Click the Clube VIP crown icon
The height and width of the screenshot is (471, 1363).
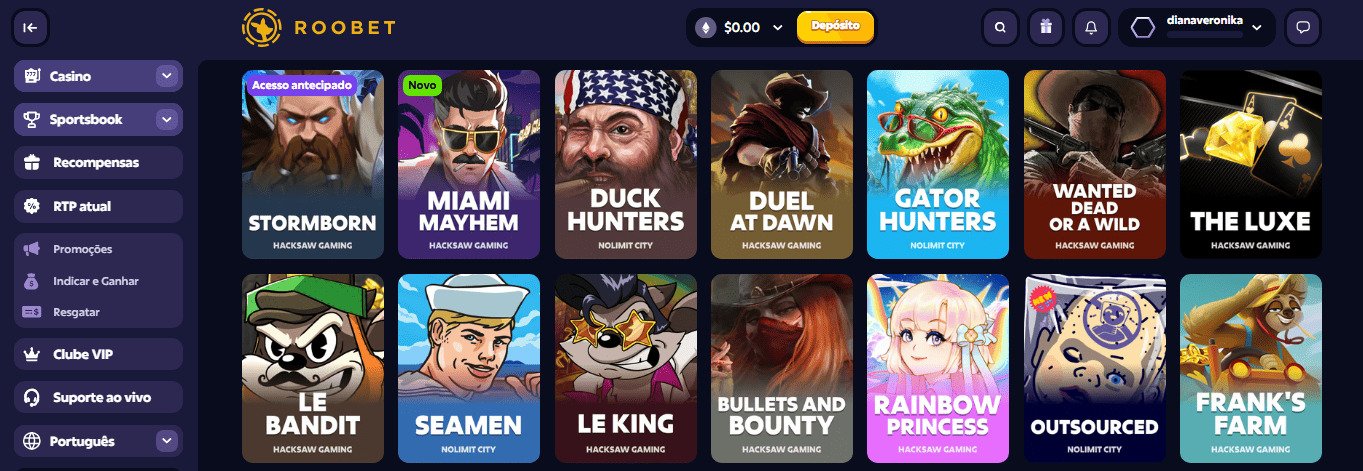click(32, 354)
